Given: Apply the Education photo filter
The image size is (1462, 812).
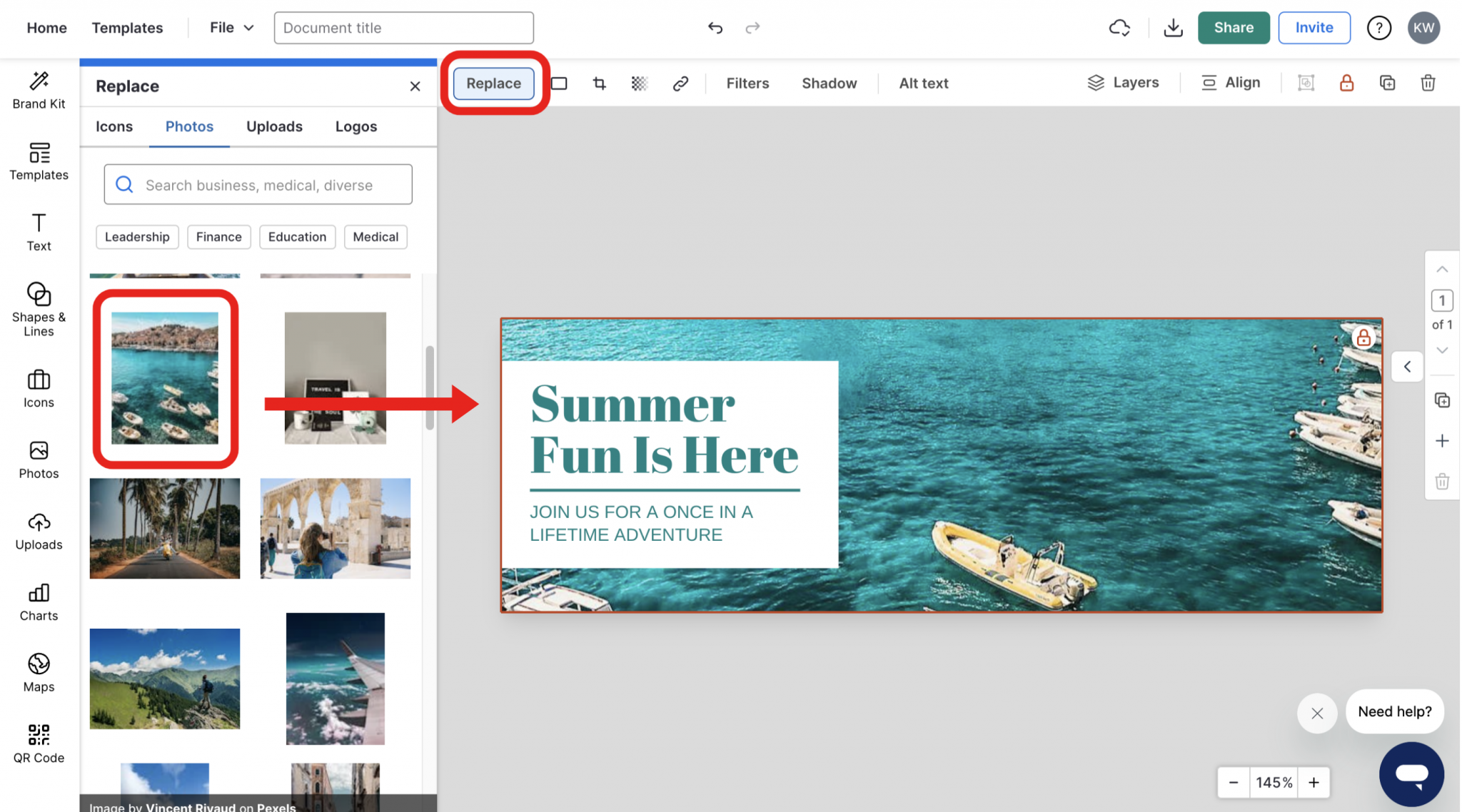Looking at the screenshot, I should tap(297, 236).
